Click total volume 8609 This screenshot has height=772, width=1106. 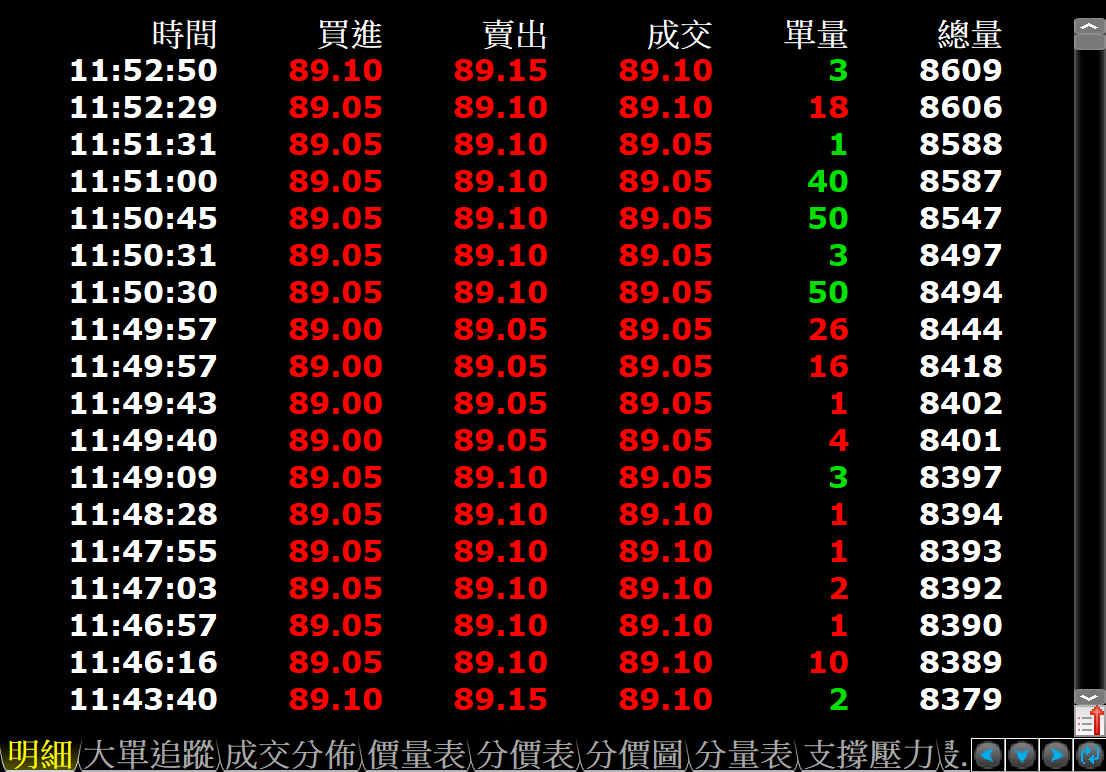(961, 71)
